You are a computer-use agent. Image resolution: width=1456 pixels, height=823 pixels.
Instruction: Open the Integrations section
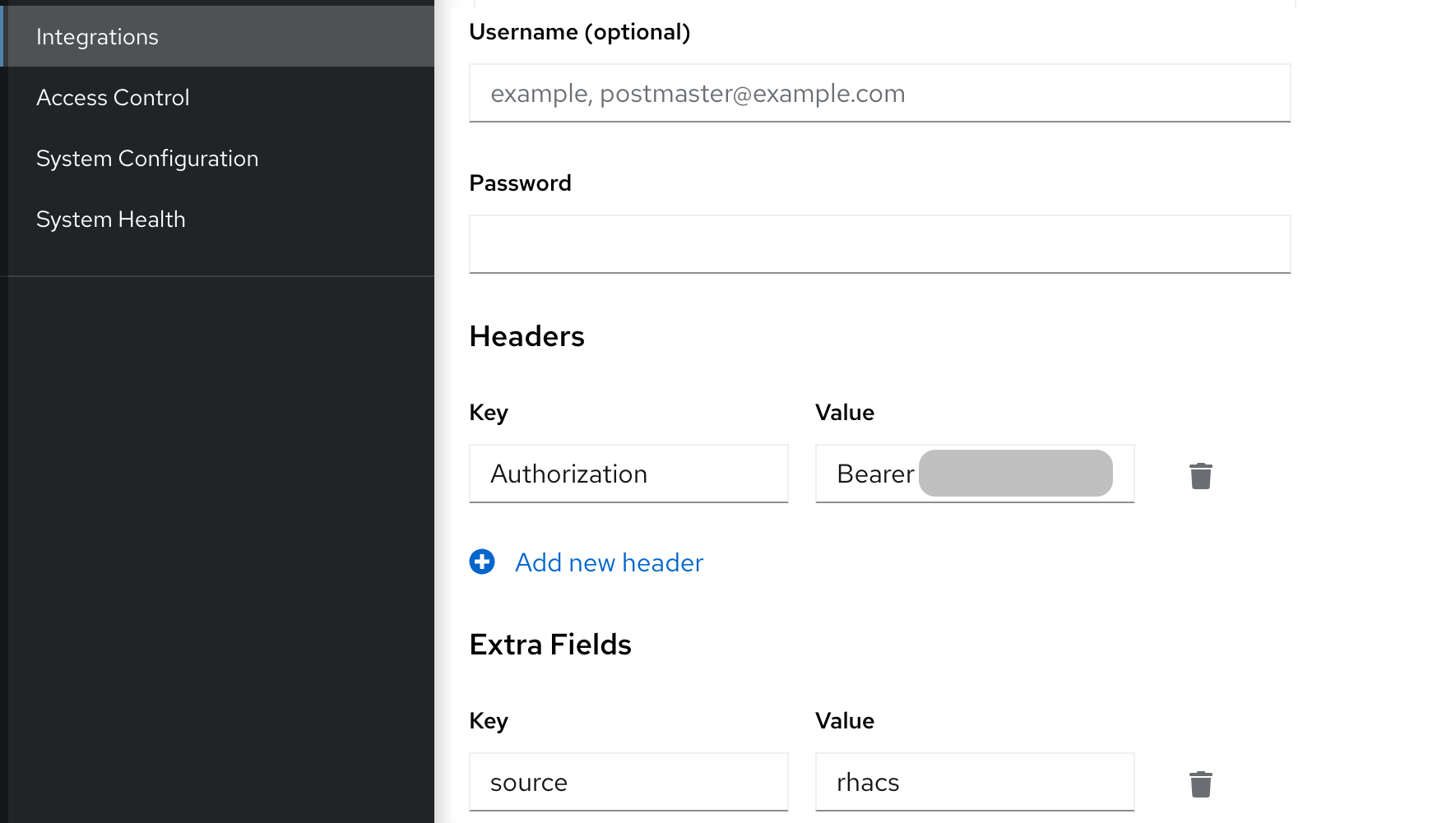(97, 37)
